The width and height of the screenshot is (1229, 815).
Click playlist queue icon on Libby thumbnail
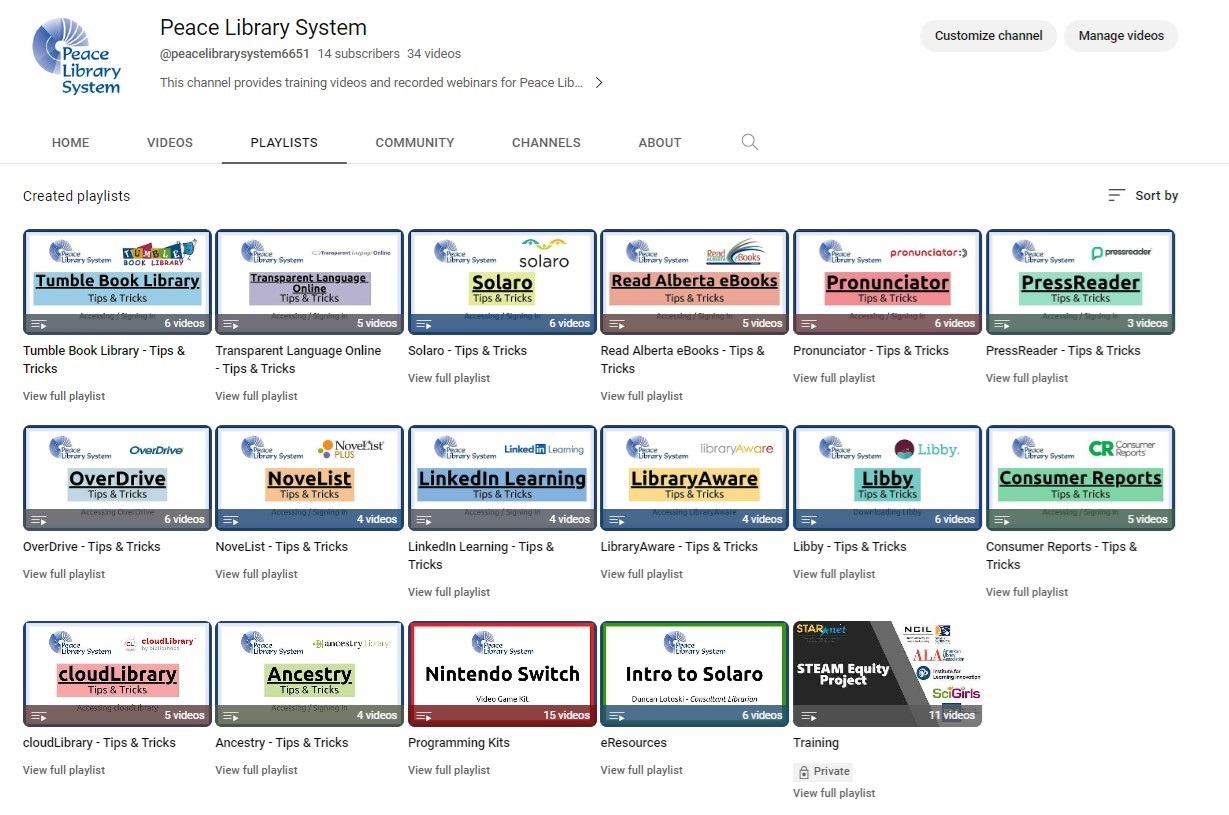pyautogui.click(x=809, y=520)
